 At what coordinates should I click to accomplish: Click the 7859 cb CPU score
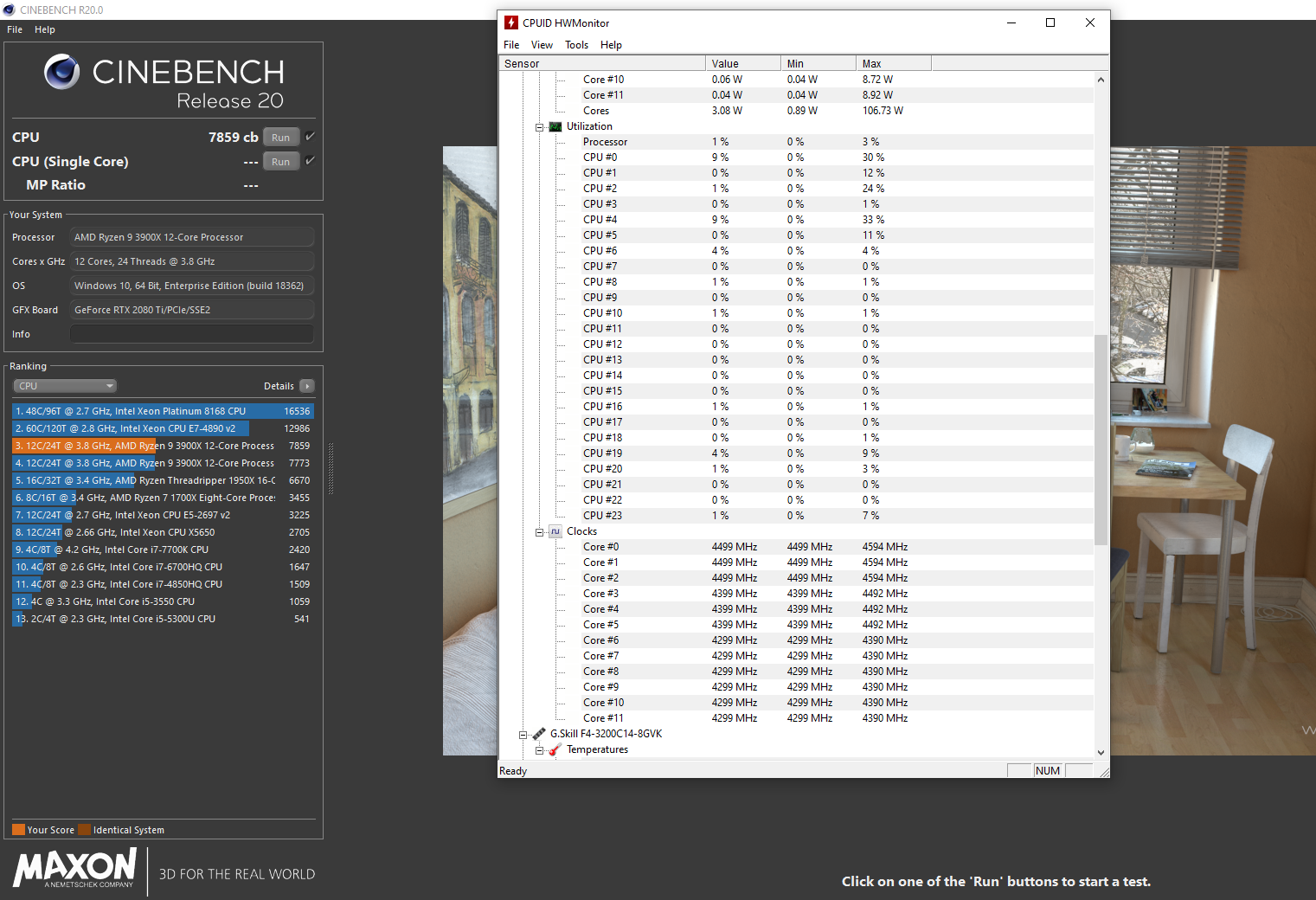[x=234, y=137]
